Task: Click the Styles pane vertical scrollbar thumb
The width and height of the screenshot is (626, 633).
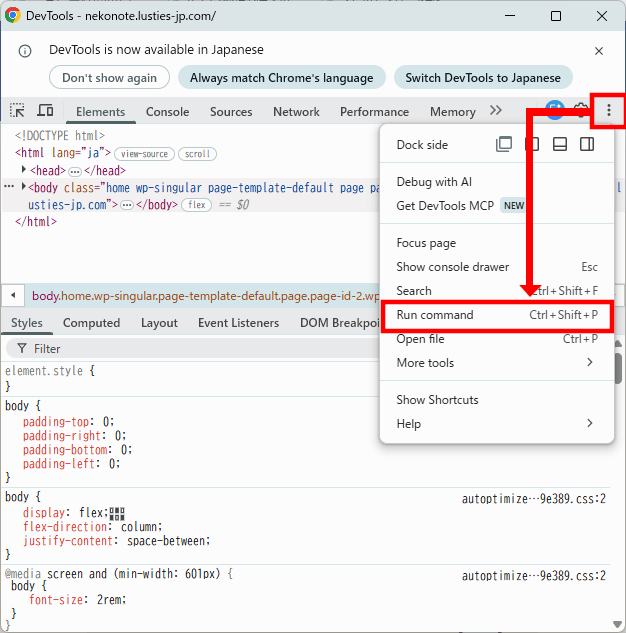Action: click(618, 368)
